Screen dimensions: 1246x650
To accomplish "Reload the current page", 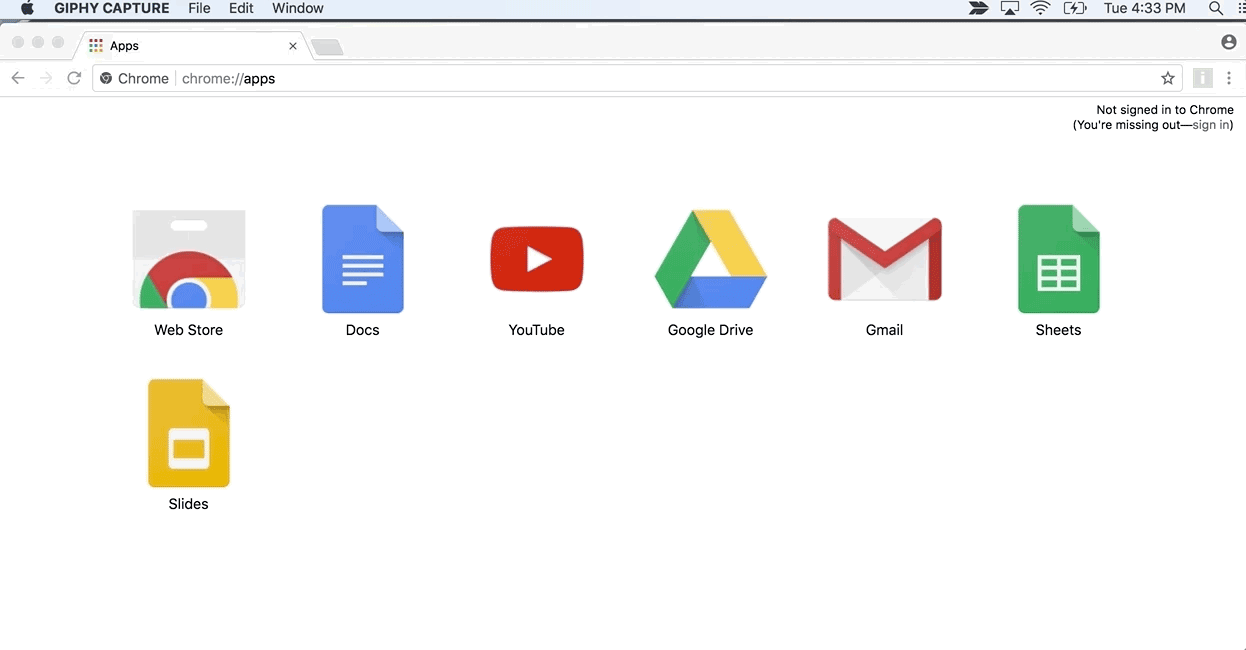I will 74,78.
